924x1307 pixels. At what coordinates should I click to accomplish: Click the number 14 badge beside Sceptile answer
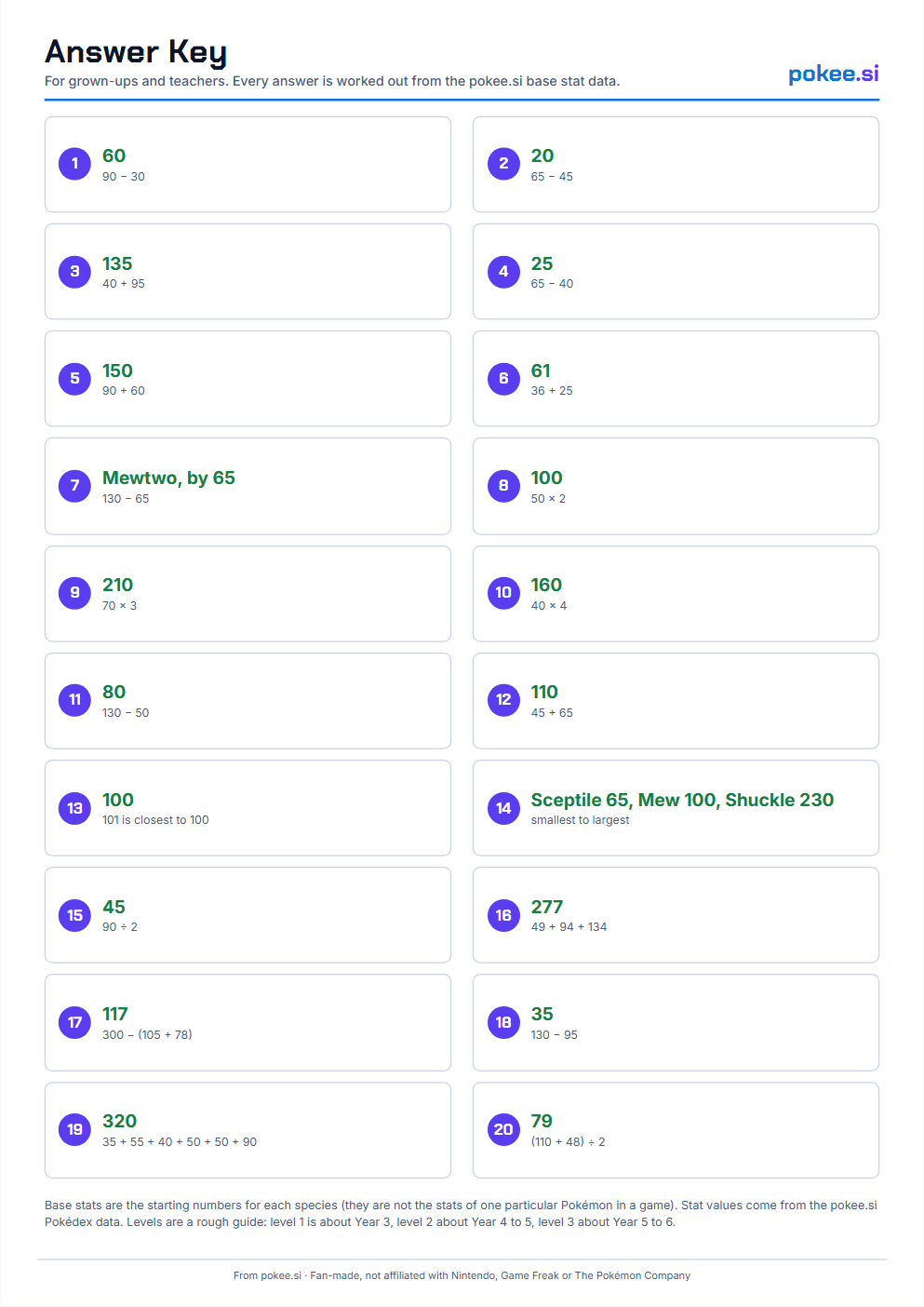pos(503,808)
